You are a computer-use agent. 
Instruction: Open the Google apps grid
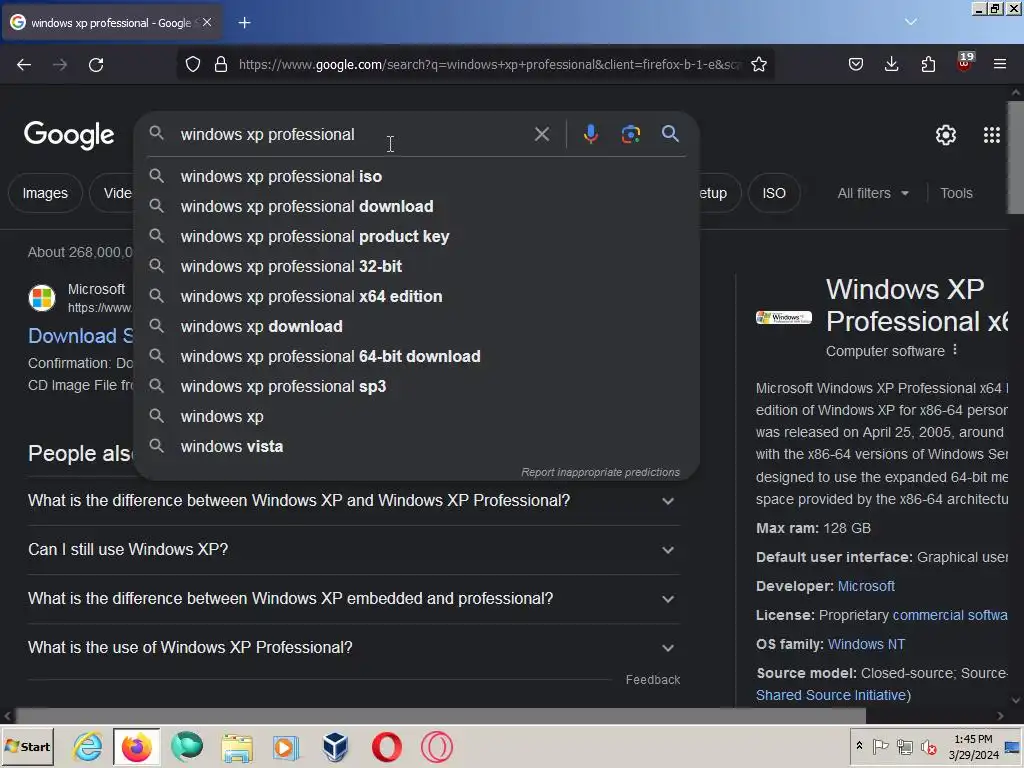click(991, 135)
